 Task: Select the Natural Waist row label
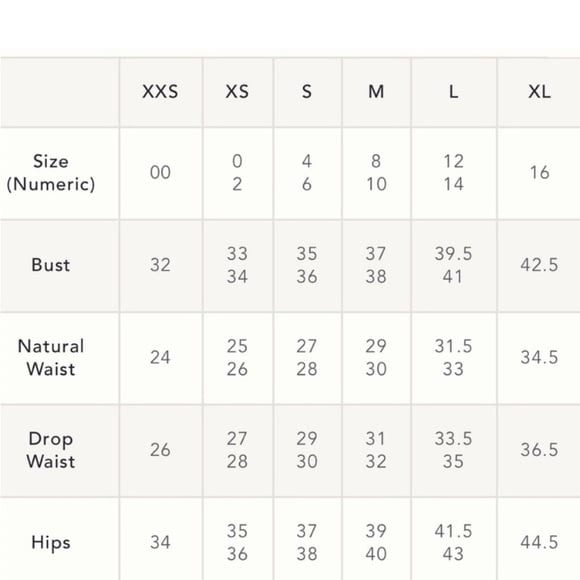51,357
